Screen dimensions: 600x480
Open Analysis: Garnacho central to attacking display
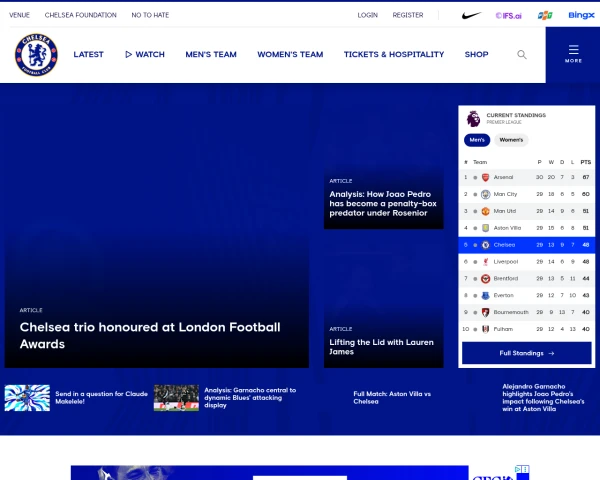(250, 398)
